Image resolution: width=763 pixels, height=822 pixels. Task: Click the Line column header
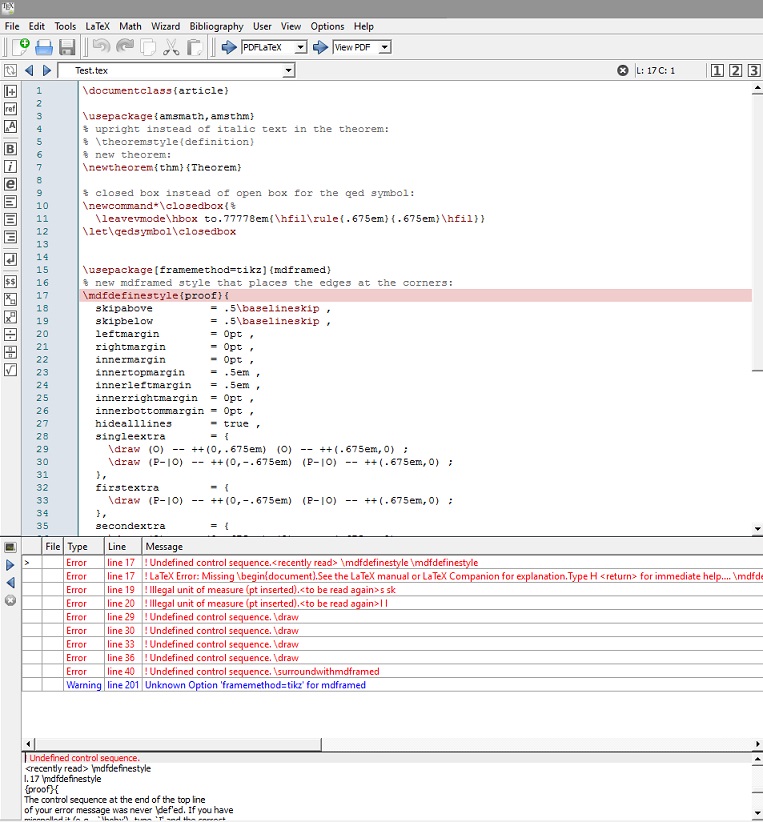[123, 547]
